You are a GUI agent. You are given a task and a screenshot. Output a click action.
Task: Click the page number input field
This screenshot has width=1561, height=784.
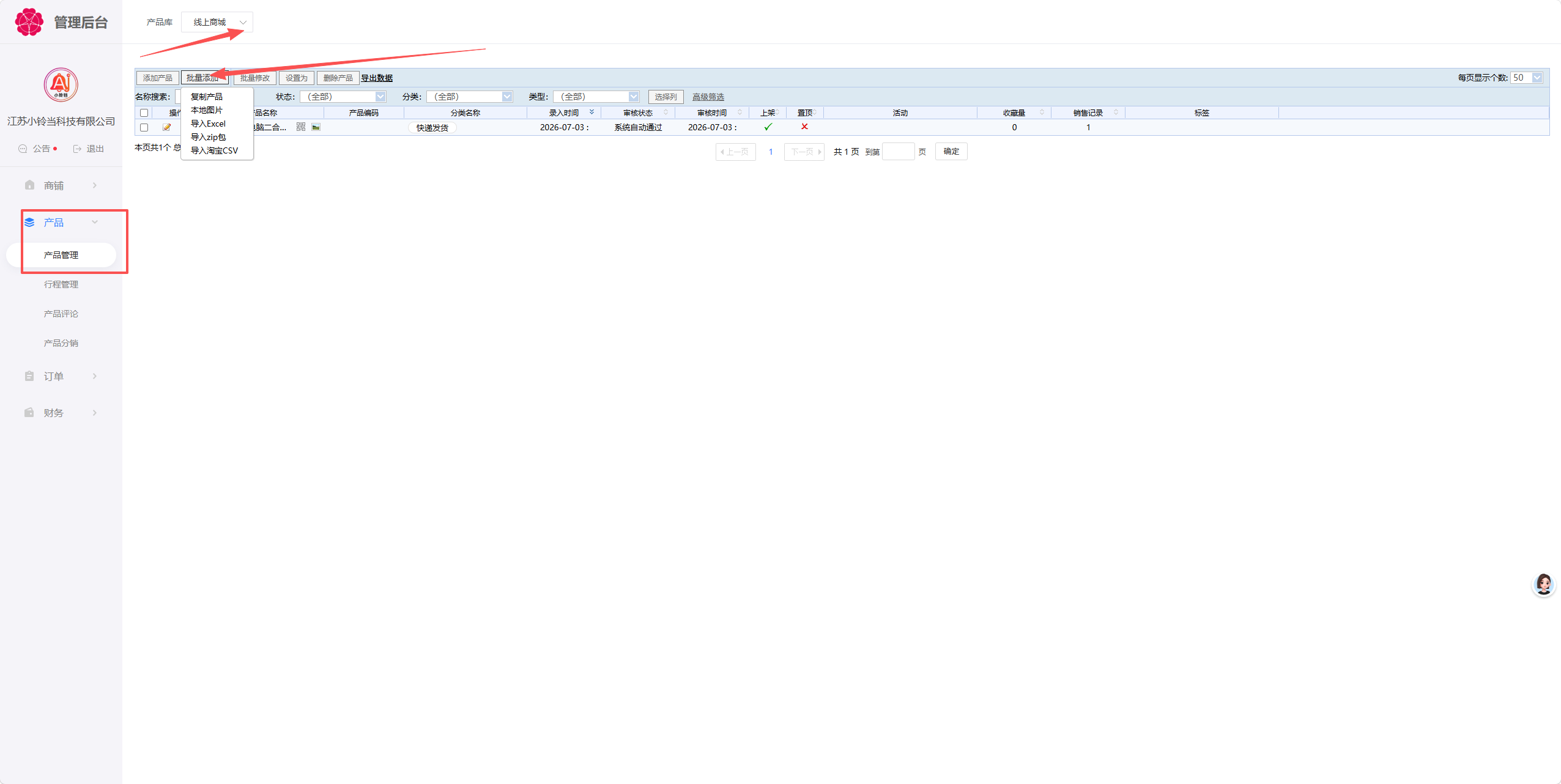899,152
